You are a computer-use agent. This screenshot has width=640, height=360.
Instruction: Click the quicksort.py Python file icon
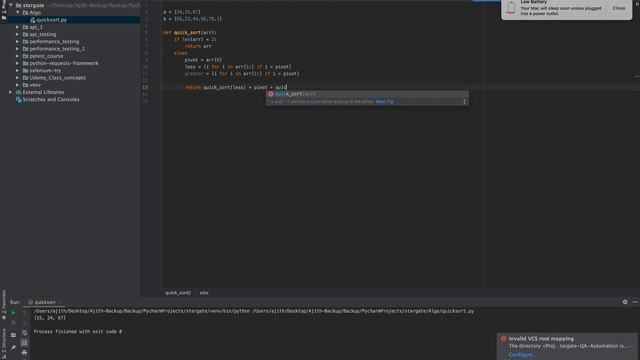pos(33,20)
